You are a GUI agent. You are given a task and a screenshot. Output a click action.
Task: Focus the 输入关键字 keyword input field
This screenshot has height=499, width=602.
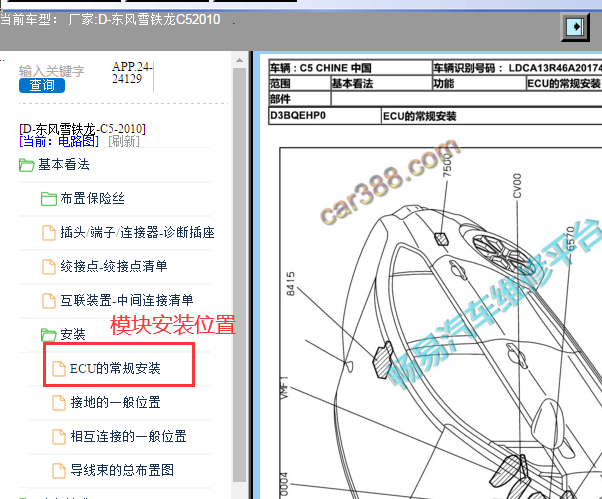(x=51, y=71)
